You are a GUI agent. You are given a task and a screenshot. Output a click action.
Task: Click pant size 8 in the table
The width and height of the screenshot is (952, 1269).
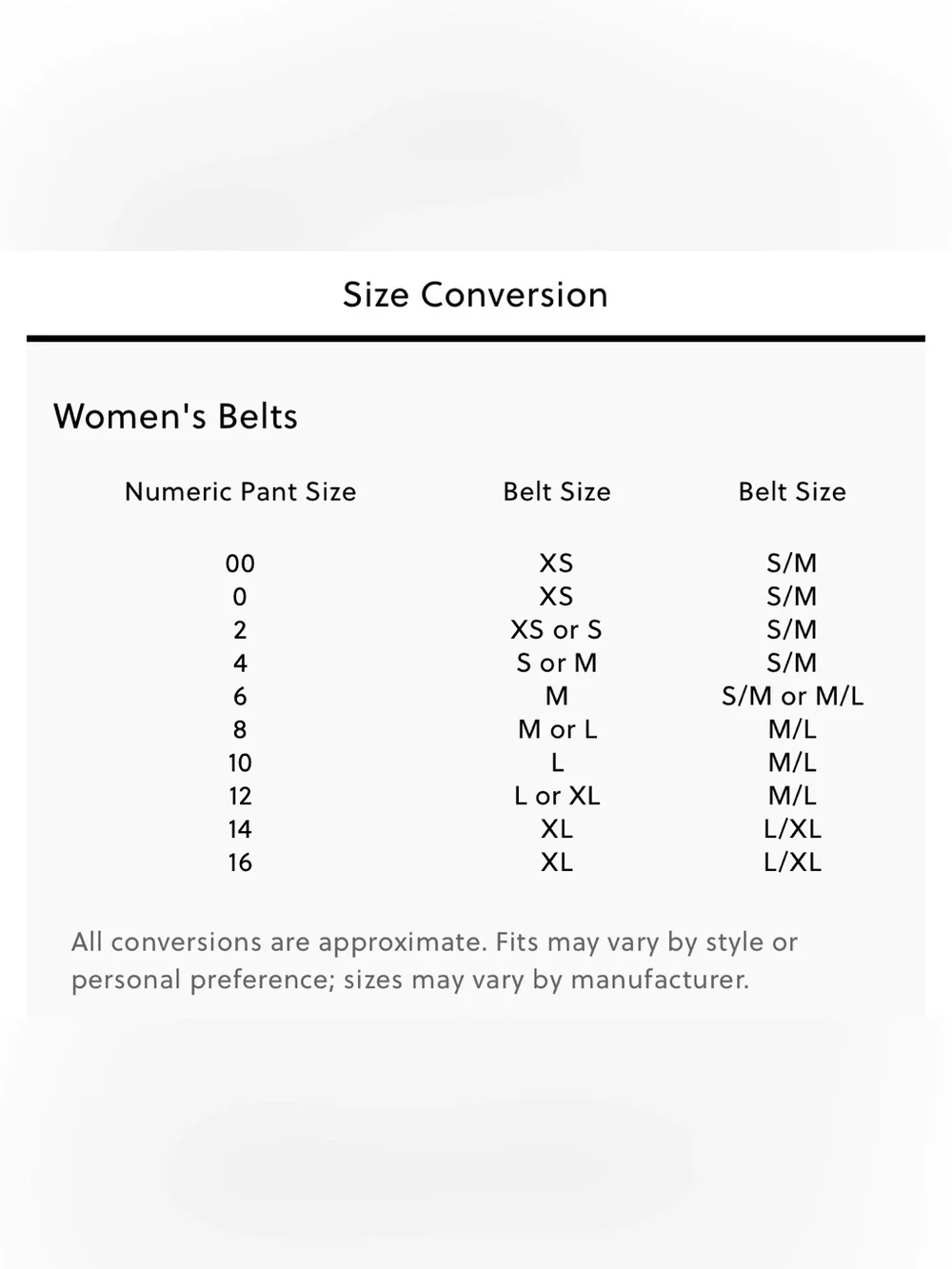[x=240, y=730]
